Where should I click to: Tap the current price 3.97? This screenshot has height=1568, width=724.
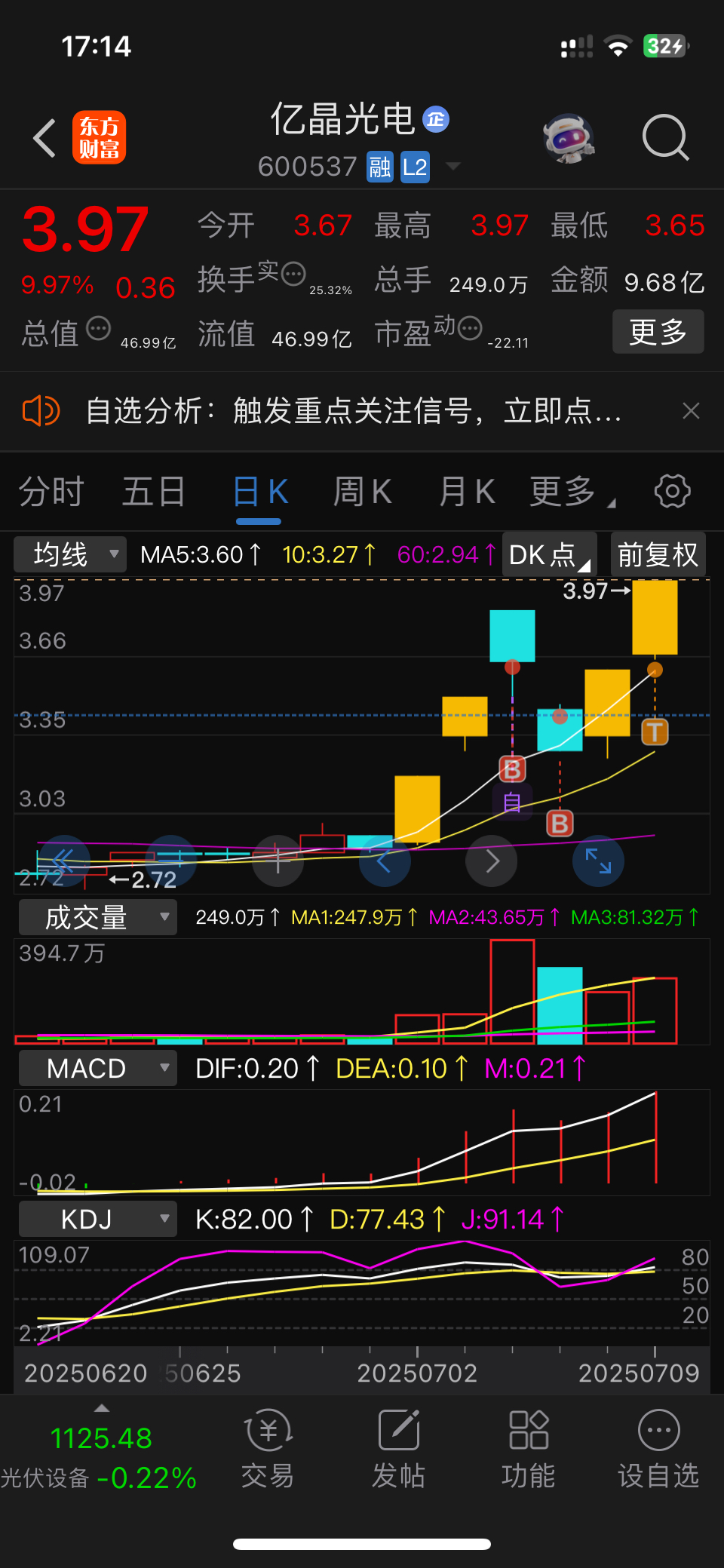click(x=84, y=229)
